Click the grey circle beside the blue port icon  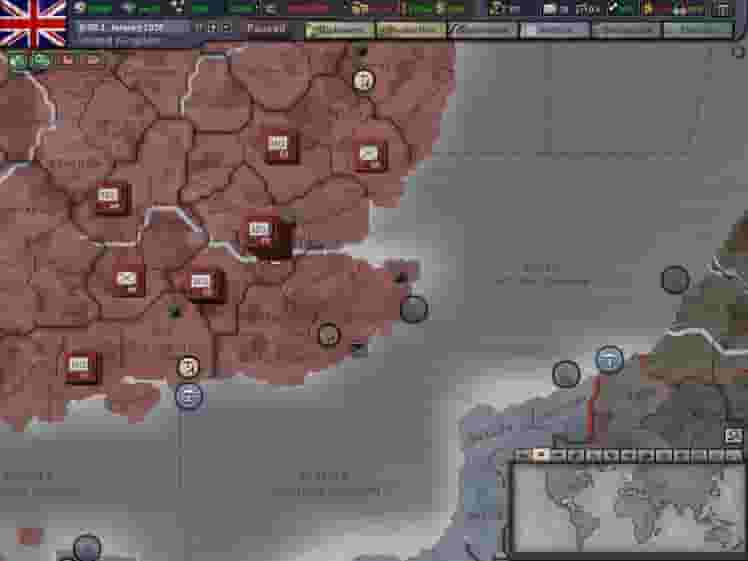(x=566, y=374)
